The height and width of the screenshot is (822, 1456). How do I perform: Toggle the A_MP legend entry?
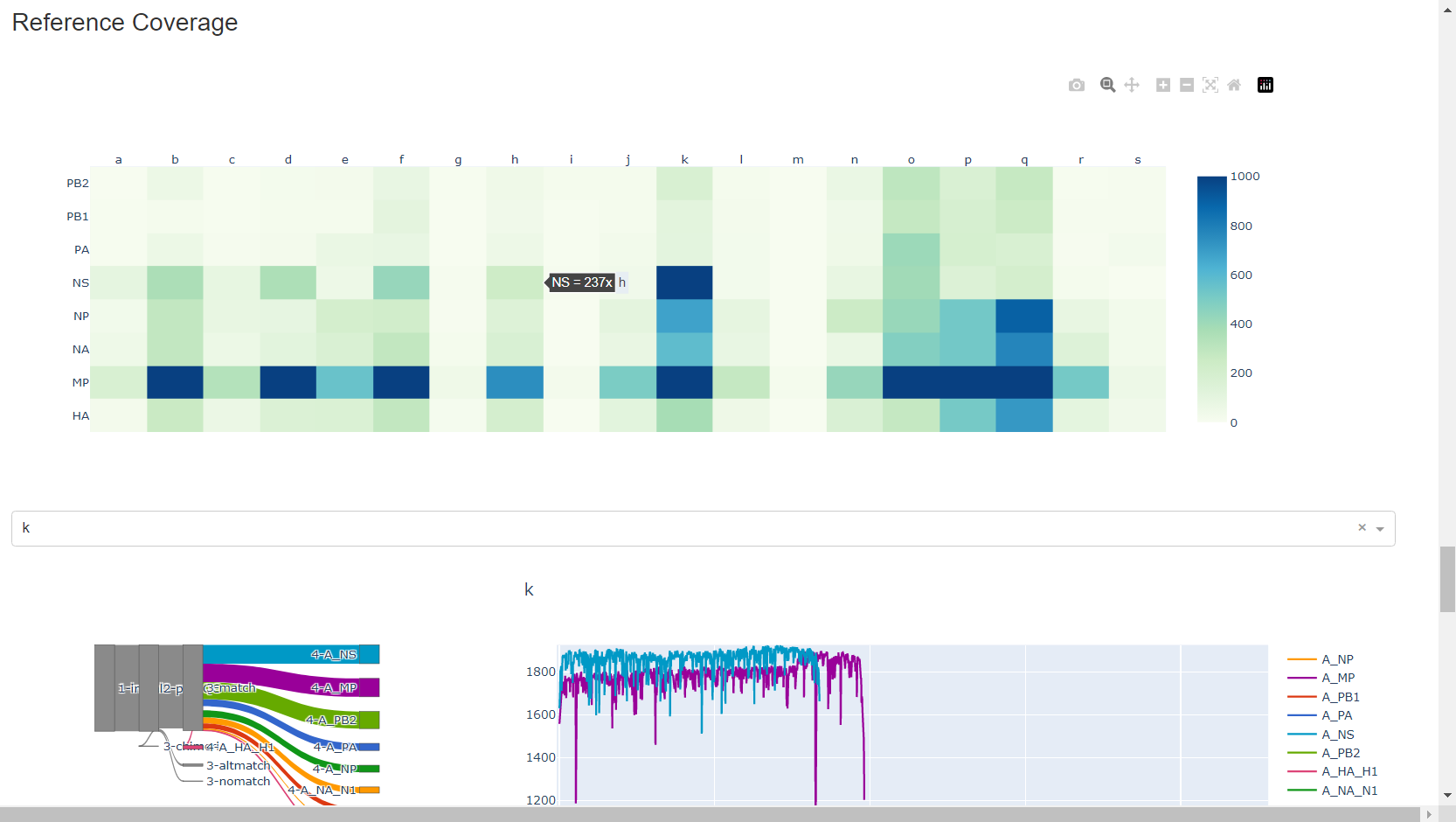click(1337, 678)
